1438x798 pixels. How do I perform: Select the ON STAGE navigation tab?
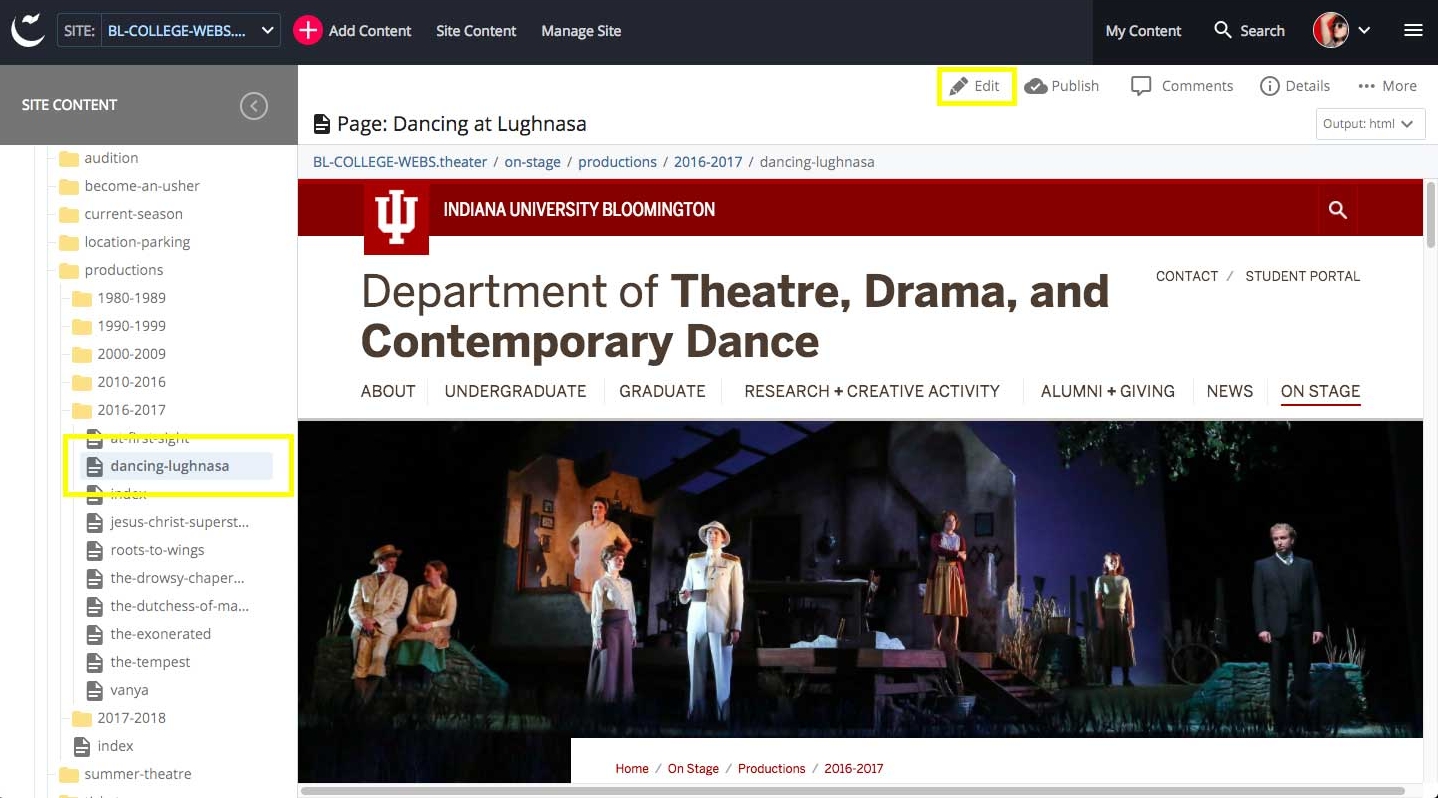1320,391
